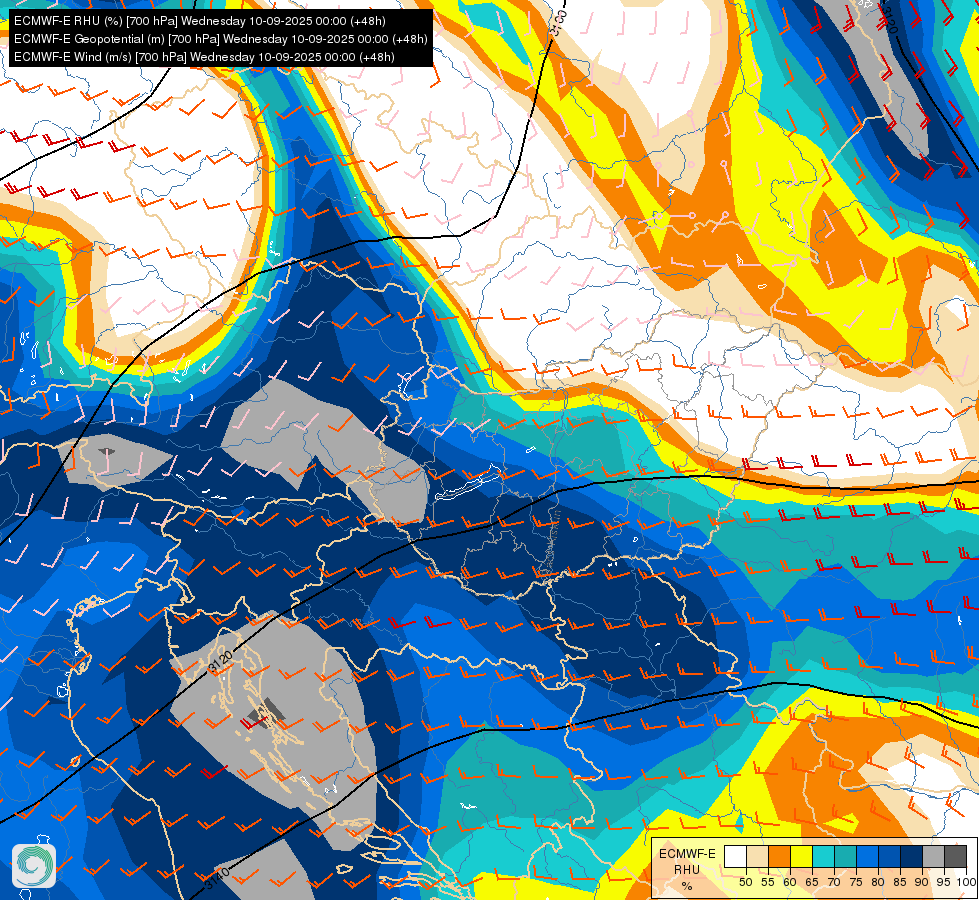
Task: Click the white legend swatch below 50%
Action: point(735,856)
